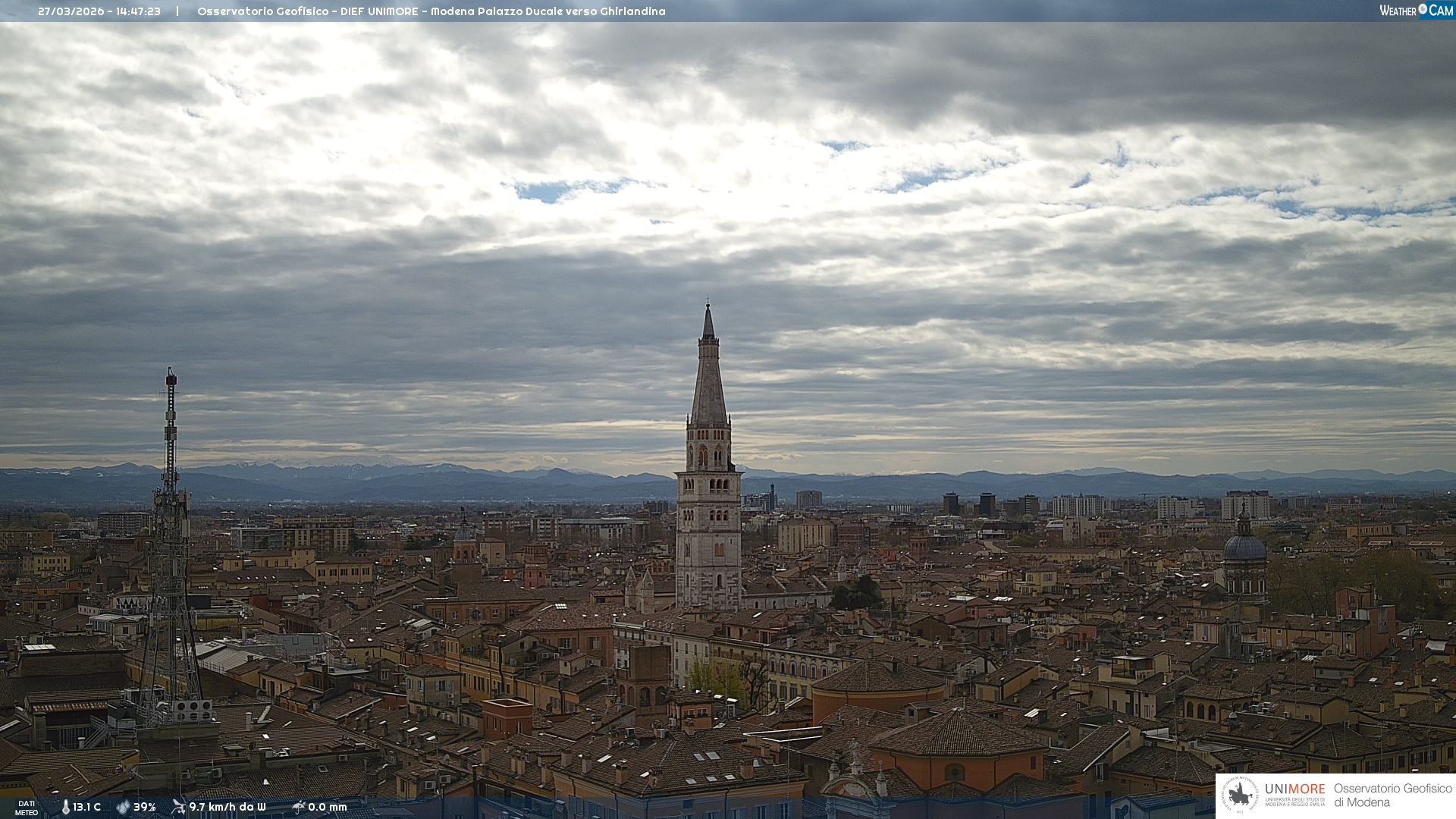Click the date and time stamp

pyautogui.click(x=99, y=11)
